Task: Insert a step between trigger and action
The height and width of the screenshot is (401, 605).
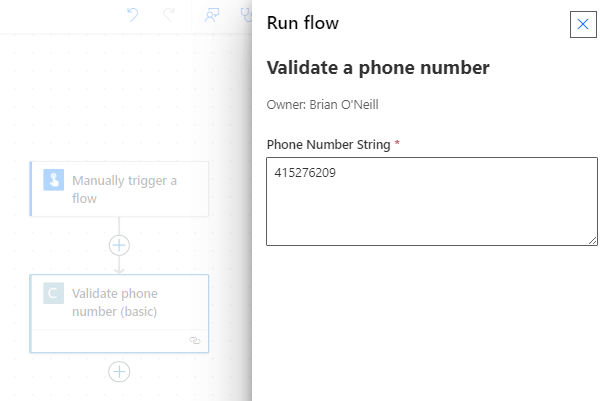Action: click(119, 244)
